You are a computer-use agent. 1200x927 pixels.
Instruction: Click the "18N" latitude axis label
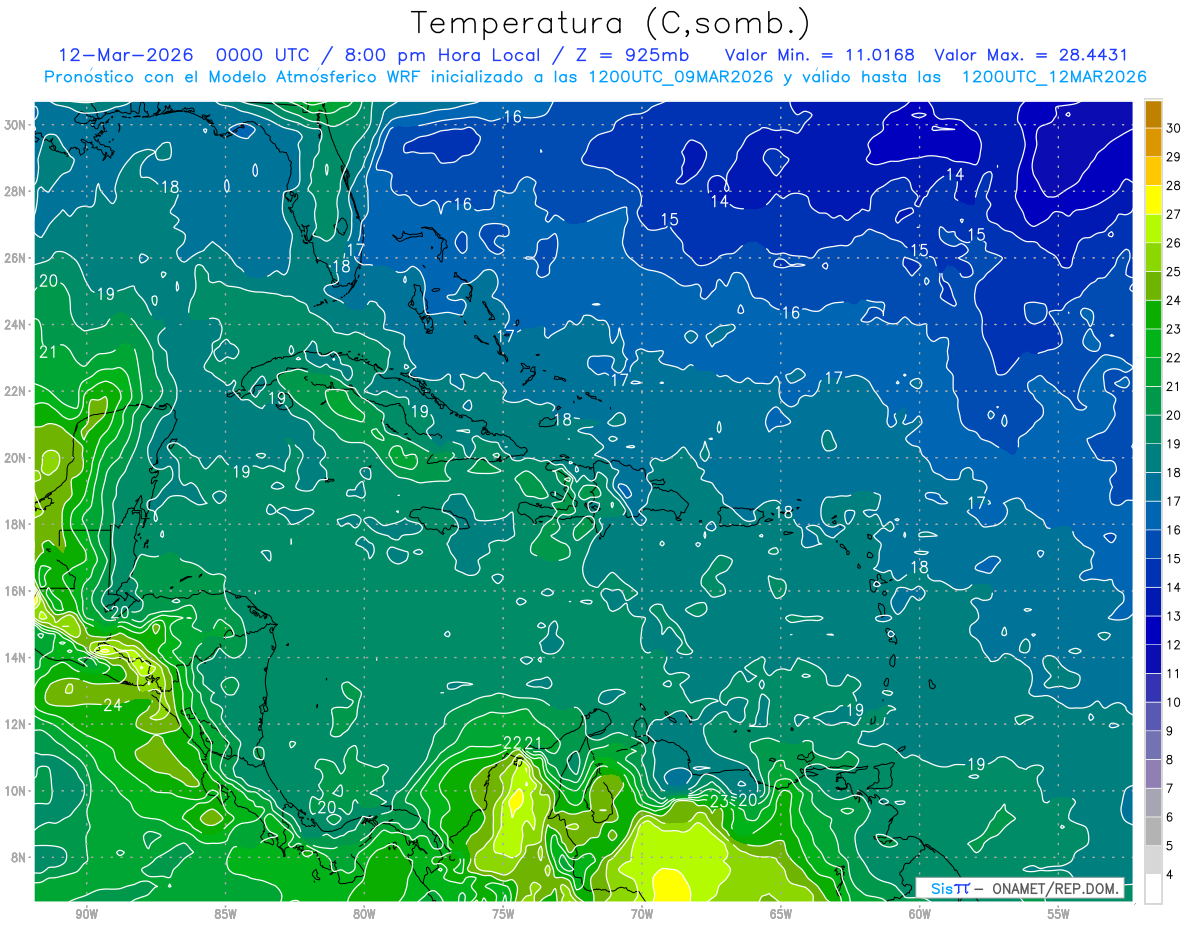(15, 524)
